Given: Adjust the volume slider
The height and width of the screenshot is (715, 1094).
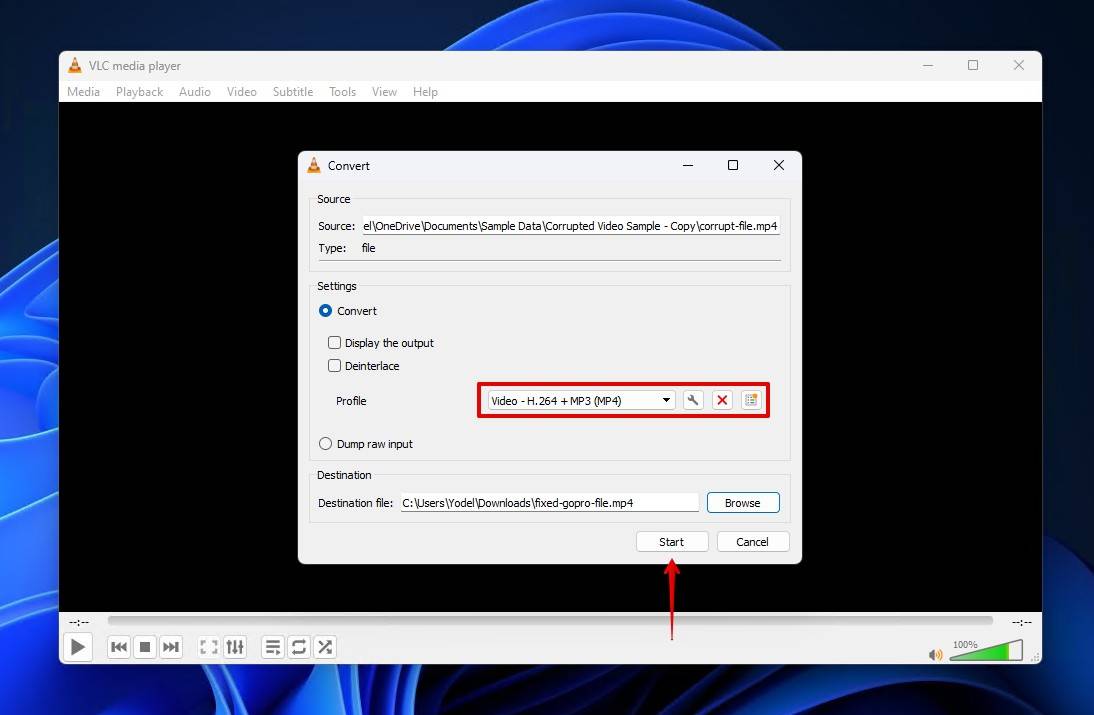Looking at the screenshot, I should pos(985,652).
